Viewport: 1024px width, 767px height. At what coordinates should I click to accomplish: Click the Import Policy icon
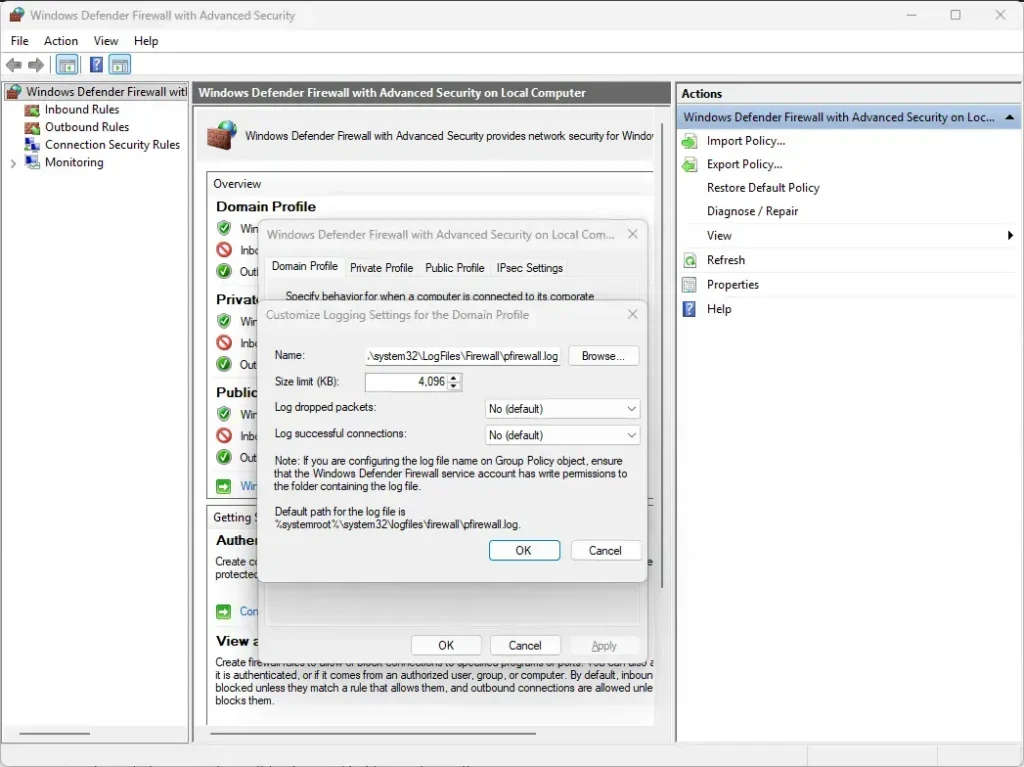690,141
